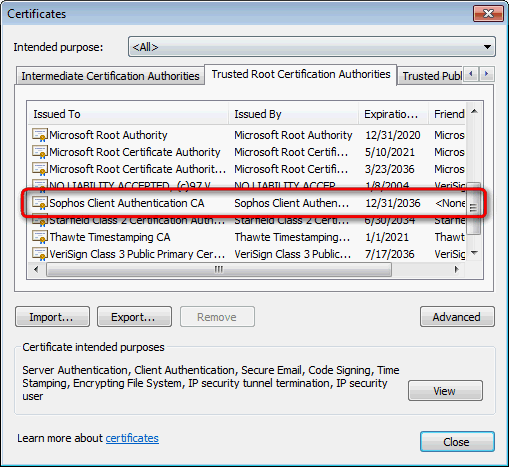Click vertical scrollbar up arrow
The width and height of the screenshot is (509, 467).
pyautogui.click(x=474, y=112)
